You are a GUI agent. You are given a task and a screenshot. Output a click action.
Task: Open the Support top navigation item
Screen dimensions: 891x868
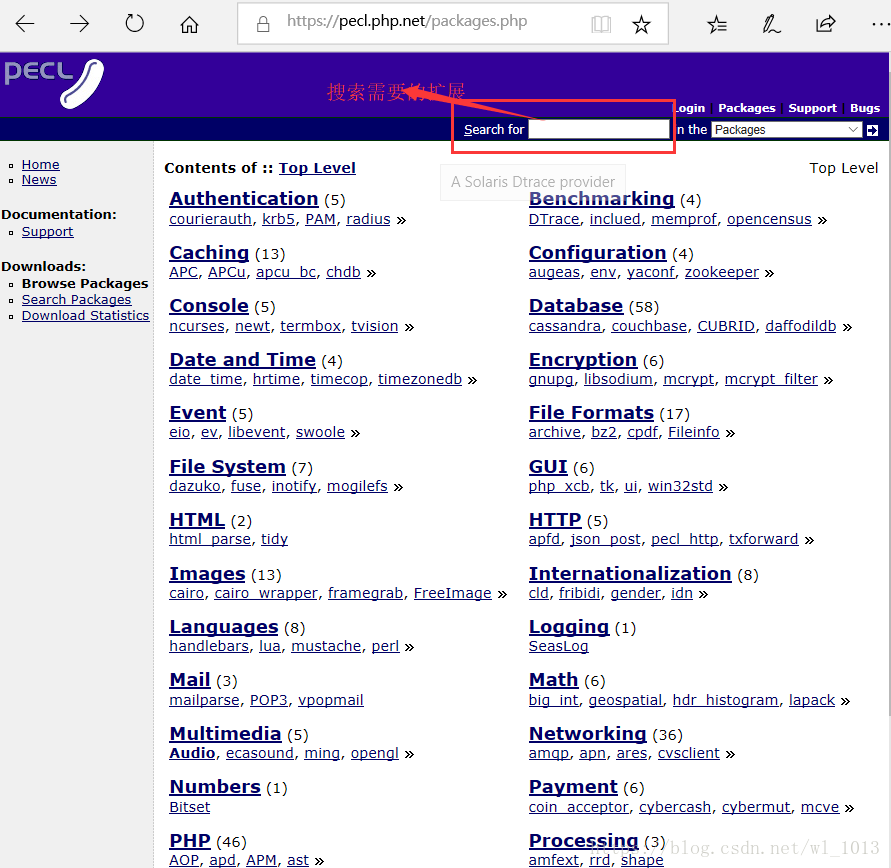pos(812,108)
